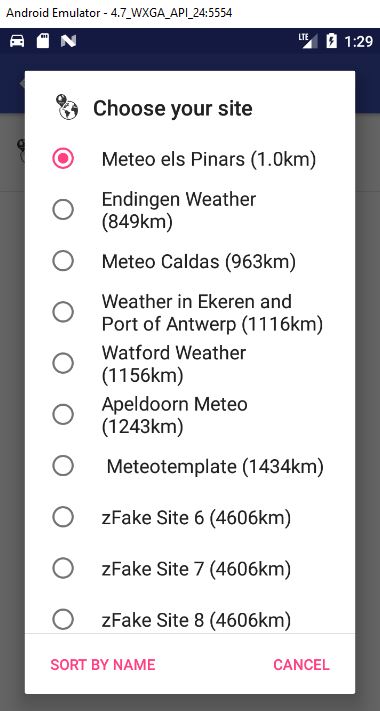Screen dimensions: 380x711
Task: Tap the N notification icon in status bar
Action: (x=68, y=41)
